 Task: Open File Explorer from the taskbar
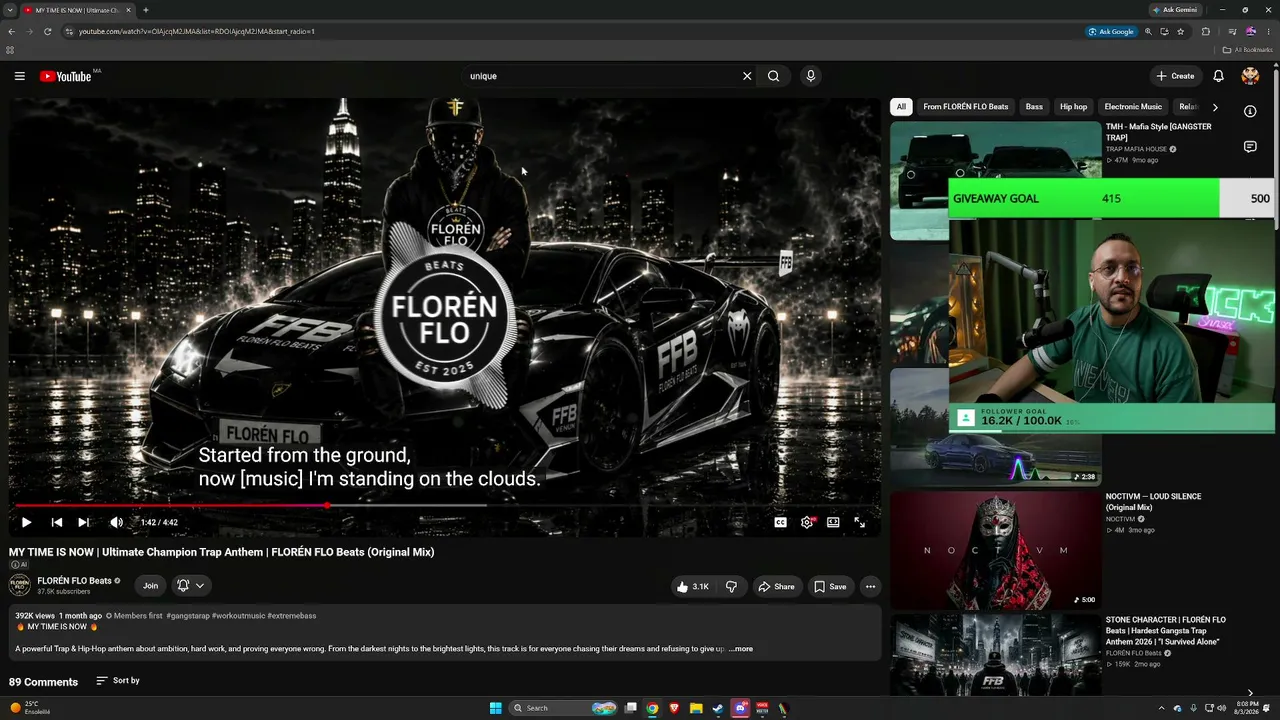point(696,708)
